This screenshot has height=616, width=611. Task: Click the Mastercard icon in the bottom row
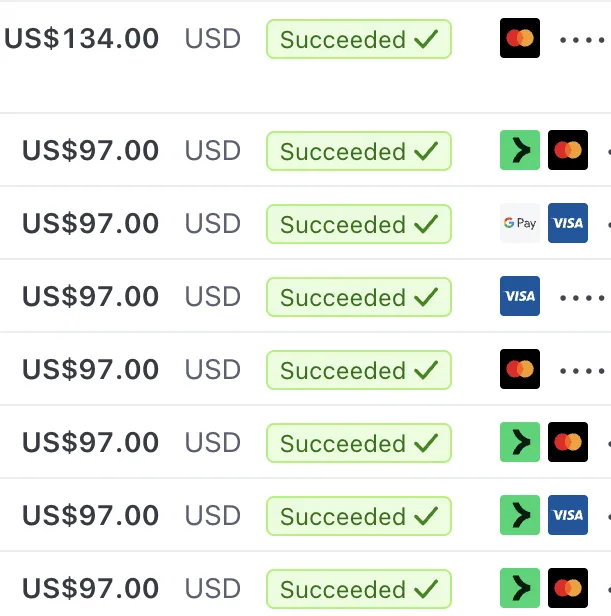pyautogui.click(x=568, y=588)
